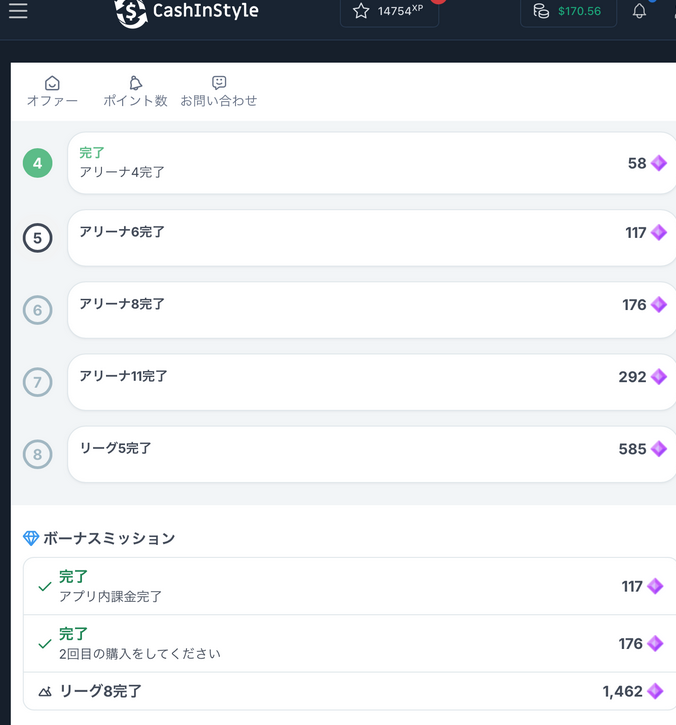Open the hamburger menu

pyautogui.click(x=18, y=11)
